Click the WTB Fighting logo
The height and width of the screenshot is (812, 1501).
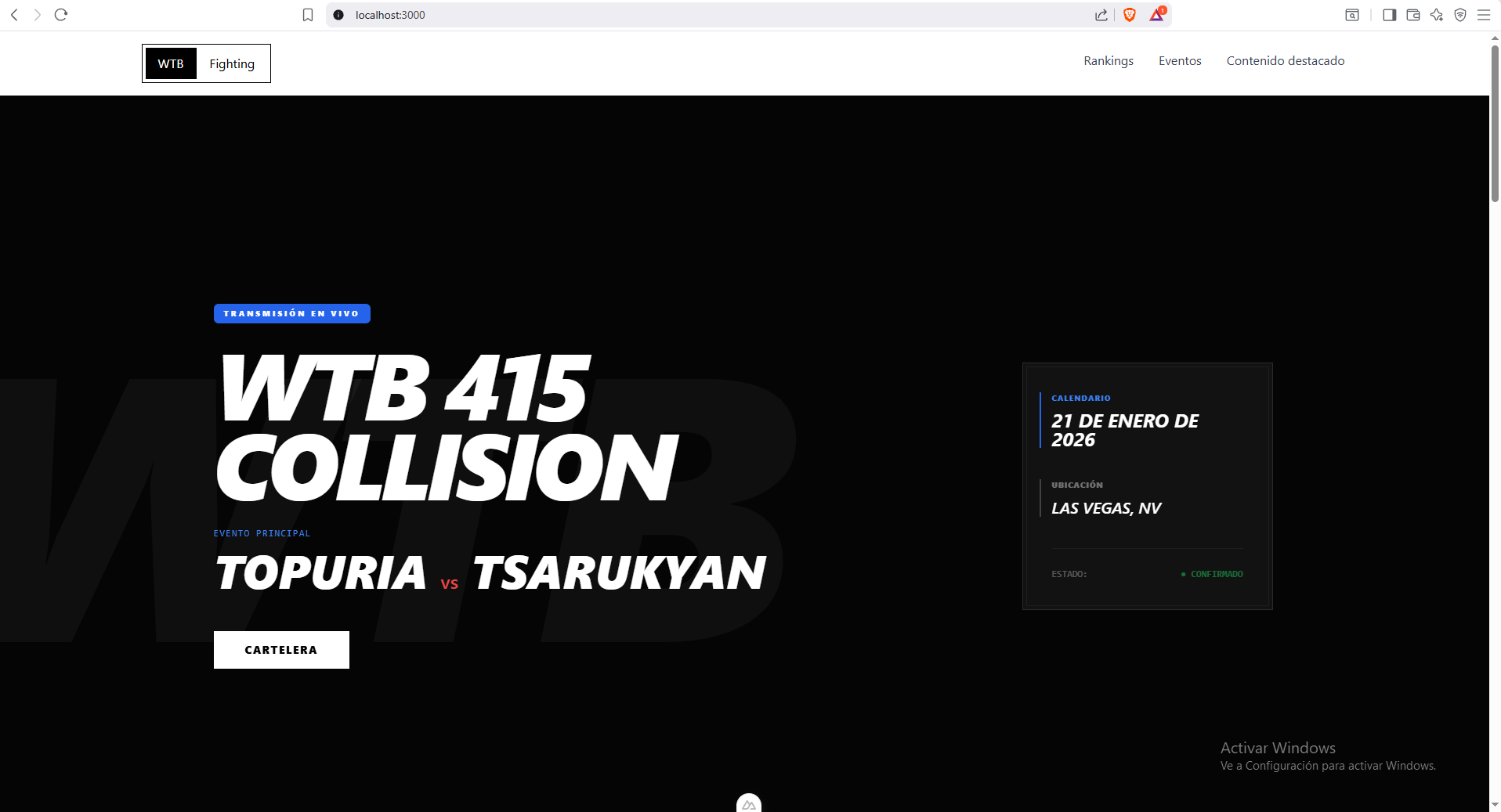pos(206,63)
